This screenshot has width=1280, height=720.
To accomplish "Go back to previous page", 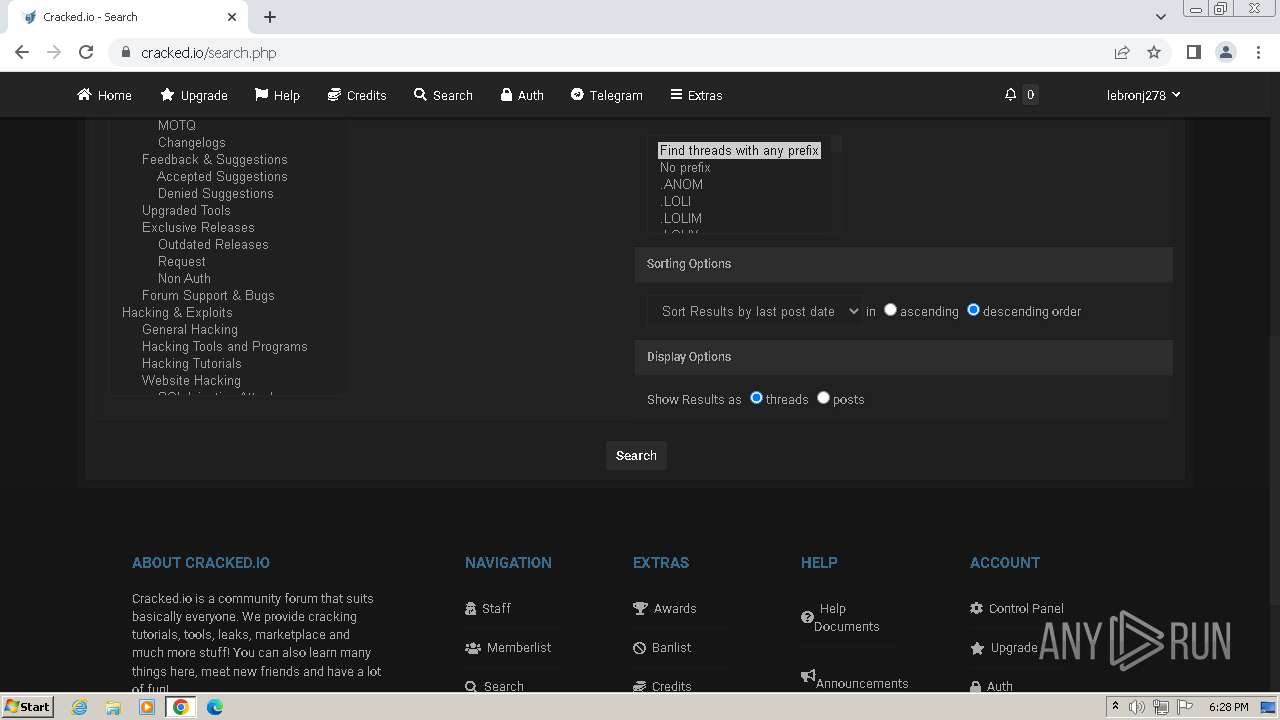I will (22, 52).
